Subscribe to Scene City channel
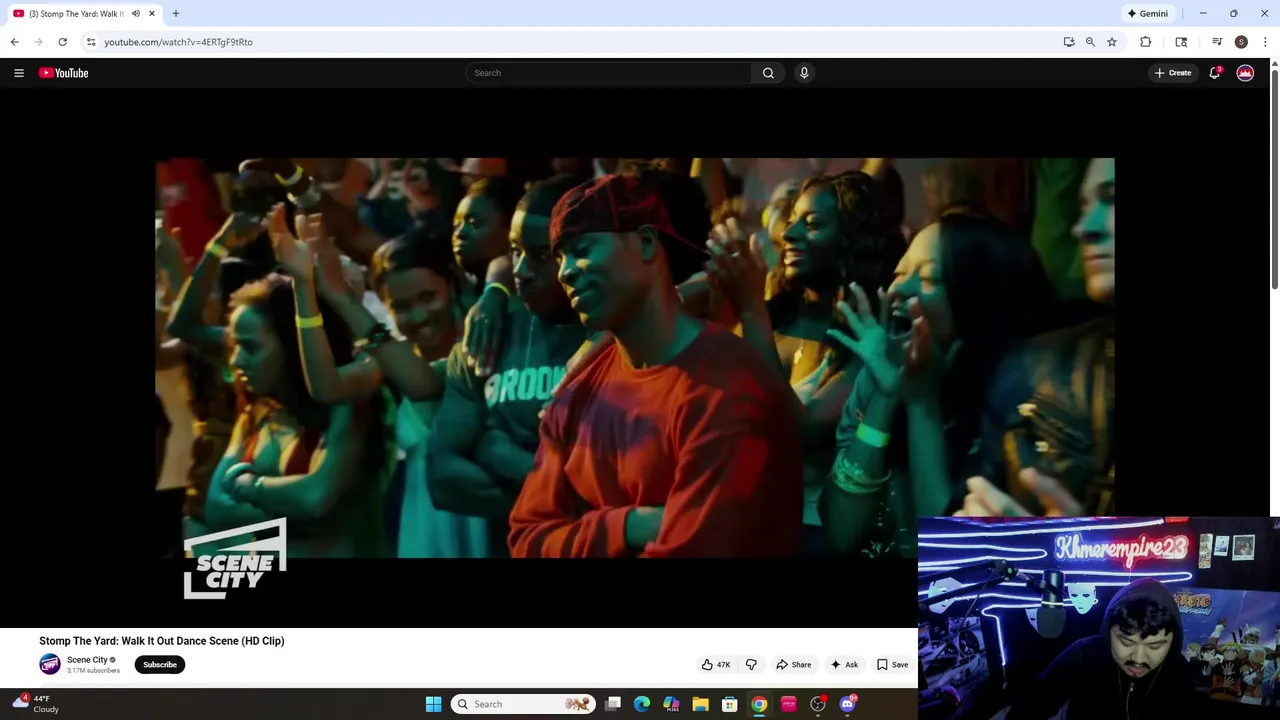 [159, 664]
